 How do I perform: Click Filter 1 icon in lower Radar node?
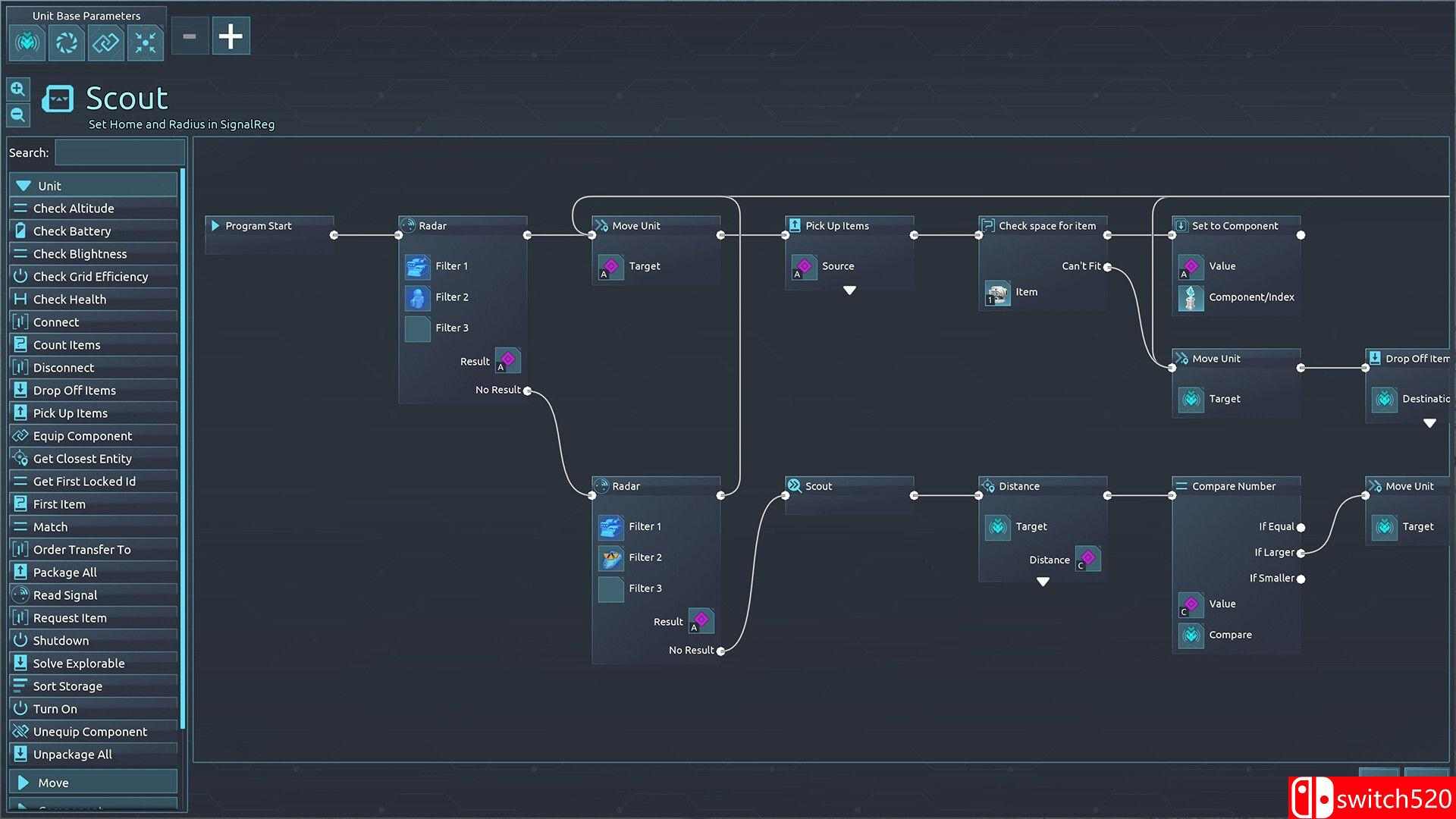click(611, 527)
